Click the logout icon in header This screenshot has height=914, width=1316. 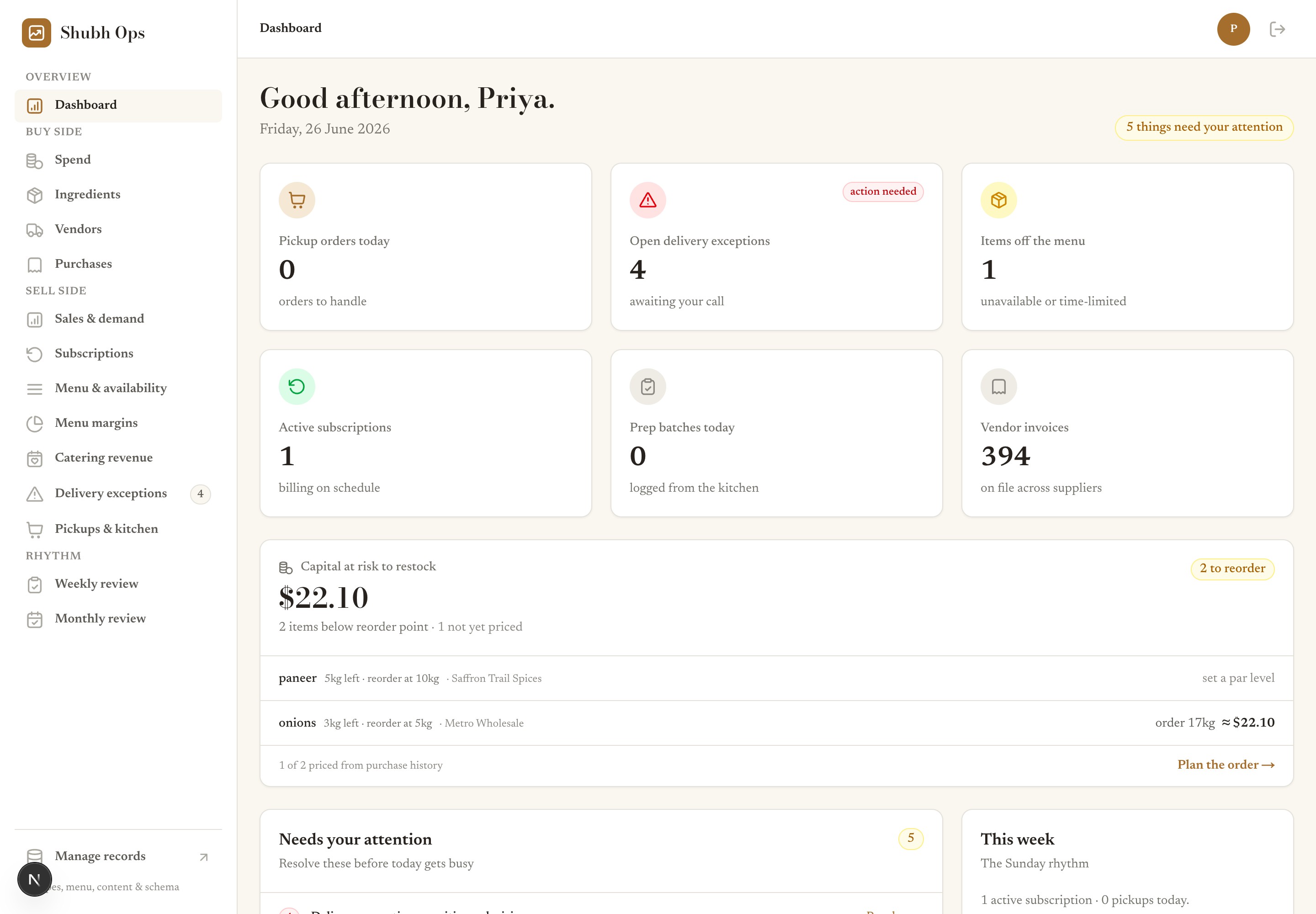click(x=1277, y=29)
